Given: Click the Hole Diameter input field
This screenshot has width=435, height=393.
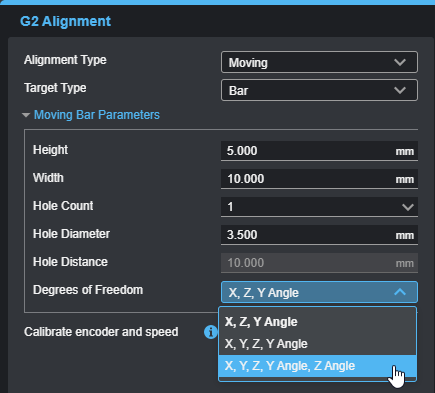Looking at the screenshot, I should (319, 235).
